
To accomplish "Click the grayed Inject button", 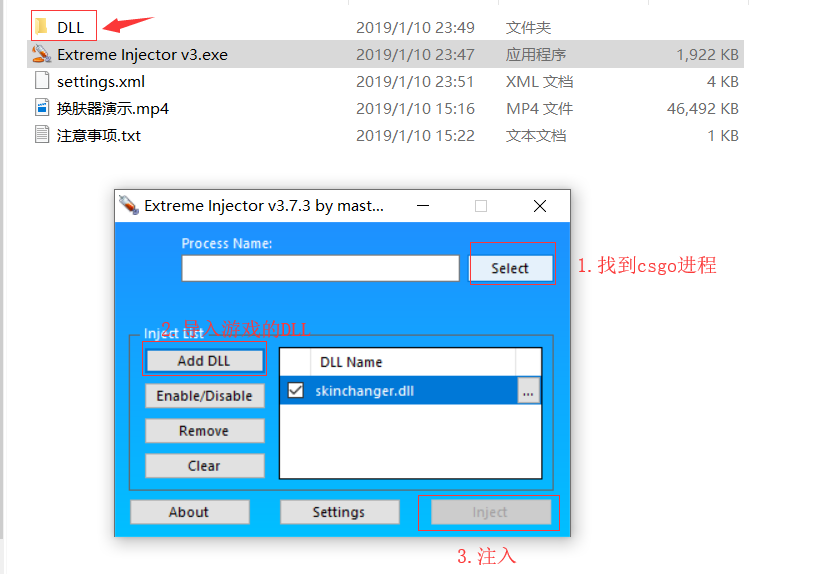I will click(x=491, y=512).
